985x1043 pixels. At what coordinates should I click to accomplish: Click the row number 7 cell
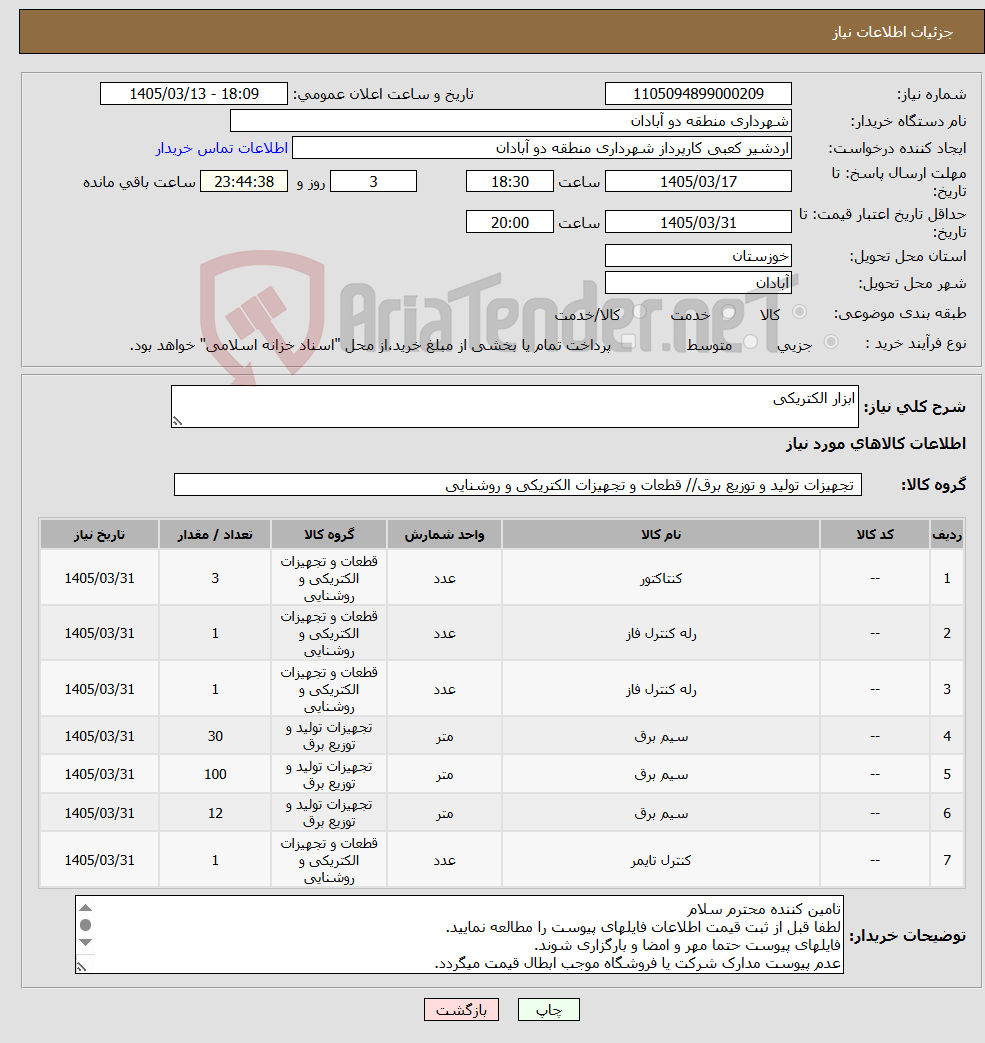pos(946,860)
